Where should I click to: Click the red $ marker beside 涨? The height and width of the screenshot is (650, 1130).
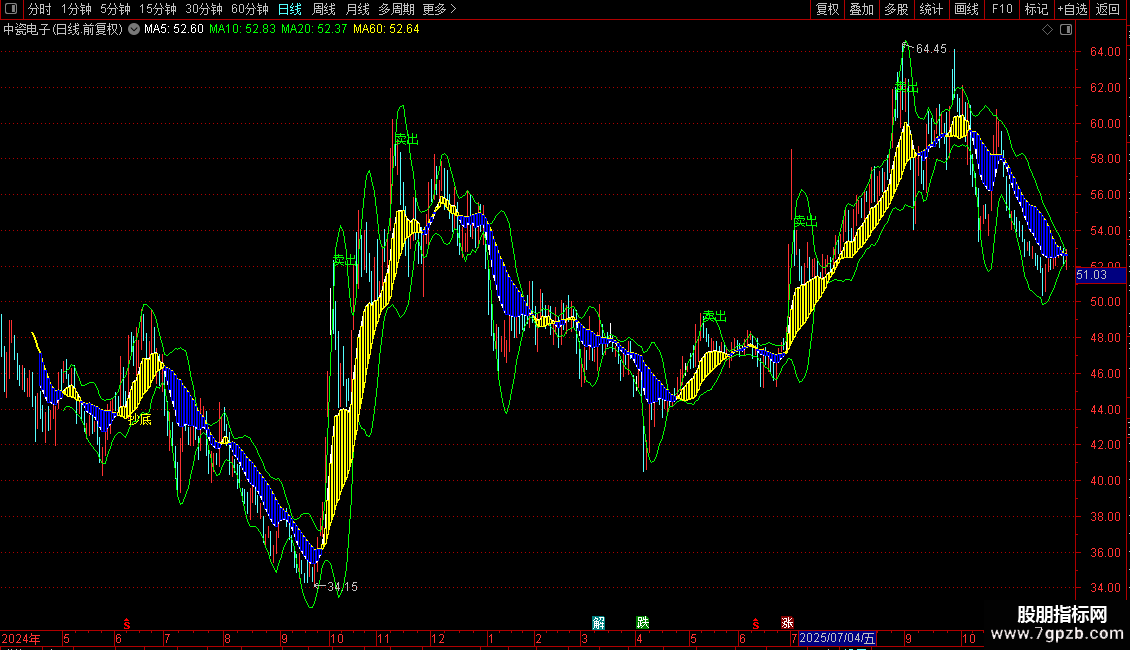point(755,623)
